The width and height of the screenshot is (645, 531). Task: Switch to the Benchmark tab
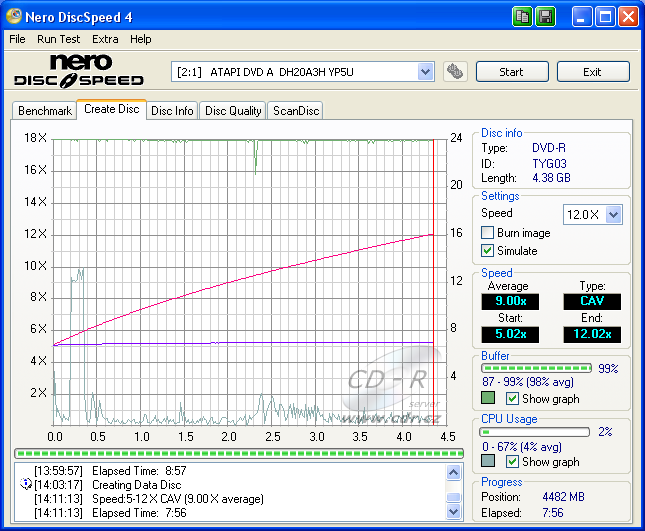pyautogui.click(x=45, y=111)
